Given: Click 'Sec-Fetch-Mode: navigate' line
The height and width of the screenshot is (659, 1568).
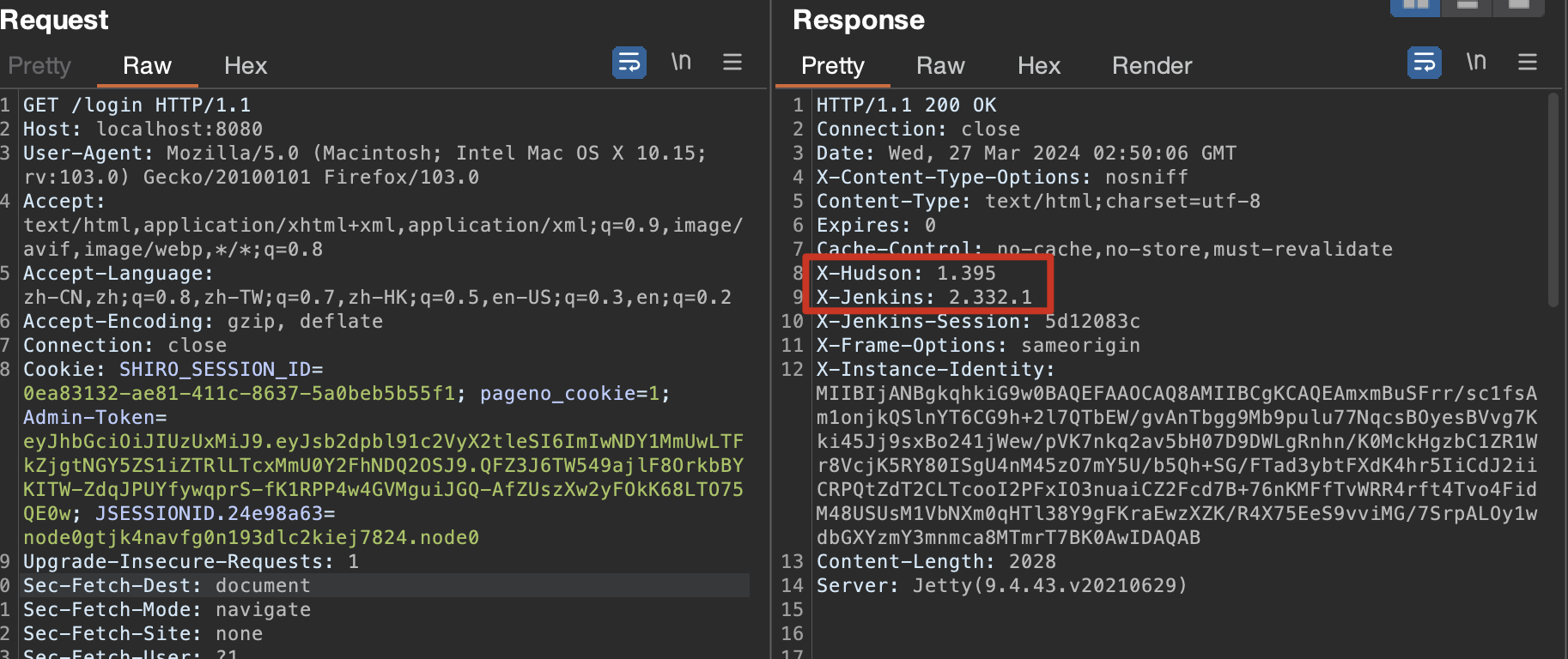Looking at the screenshot, I should point(167,609).
